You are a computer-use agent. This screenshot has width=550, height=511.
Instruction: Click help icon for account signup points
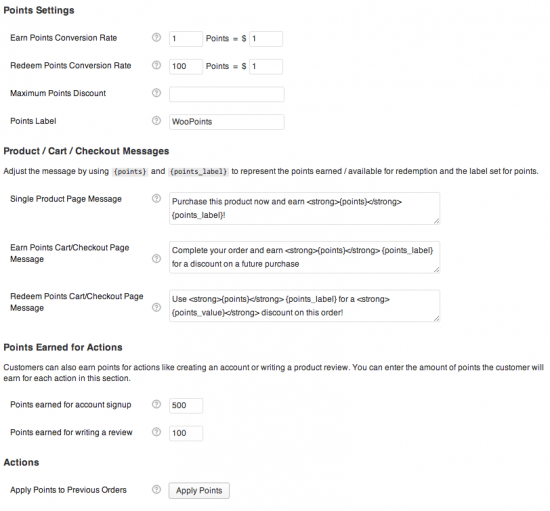pos(156,404)
